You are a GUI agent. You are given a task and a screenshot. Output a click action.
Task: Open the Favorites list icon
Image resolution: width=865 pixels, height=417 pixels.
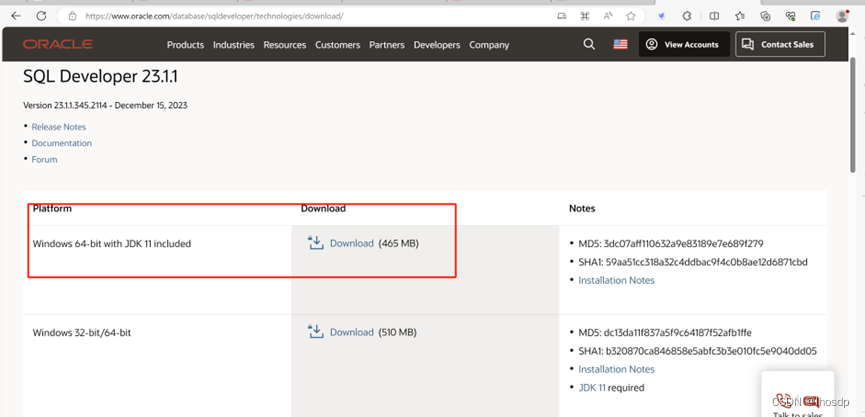[x=740, y=16]
